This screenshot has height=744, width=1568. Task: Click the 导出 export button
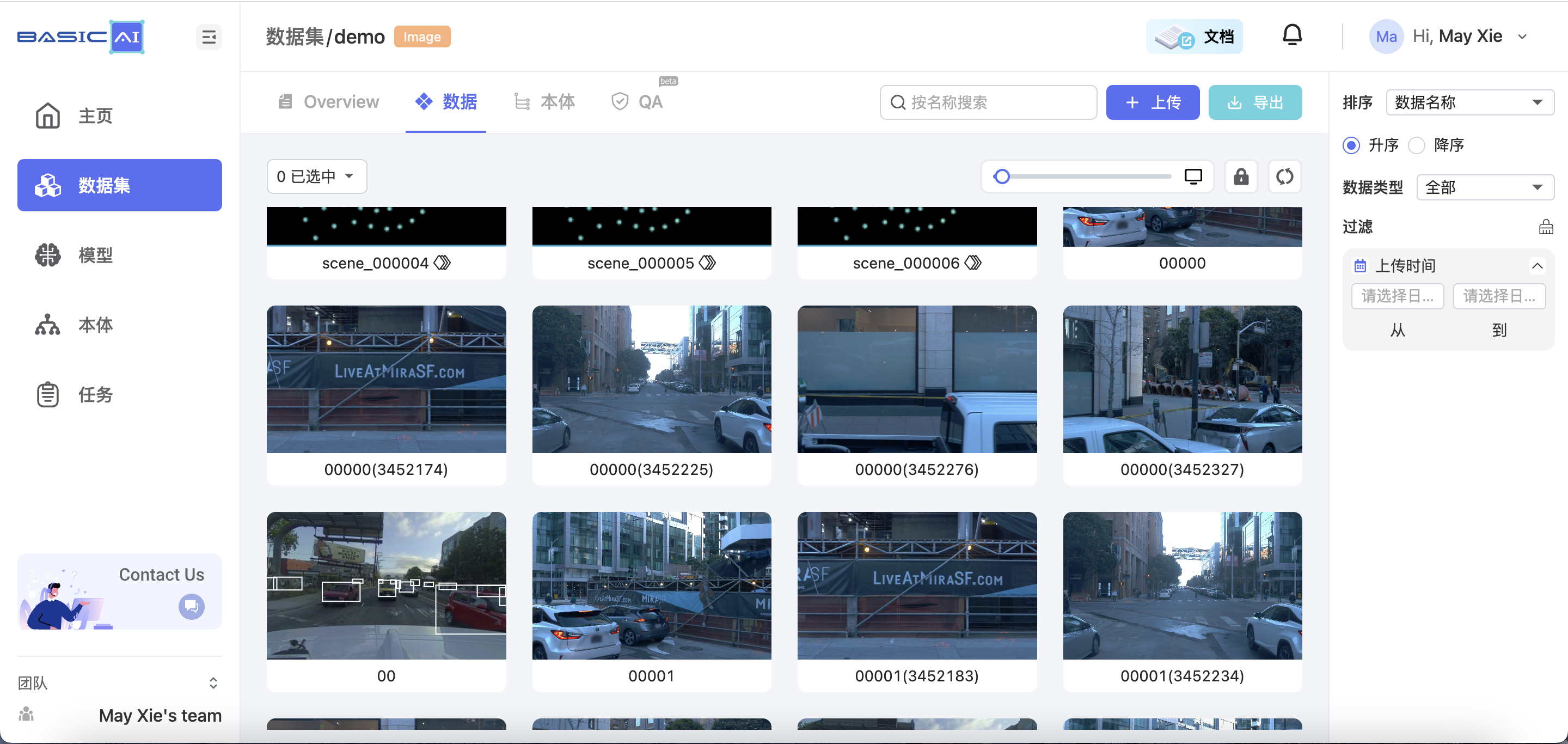[1254, 102]
